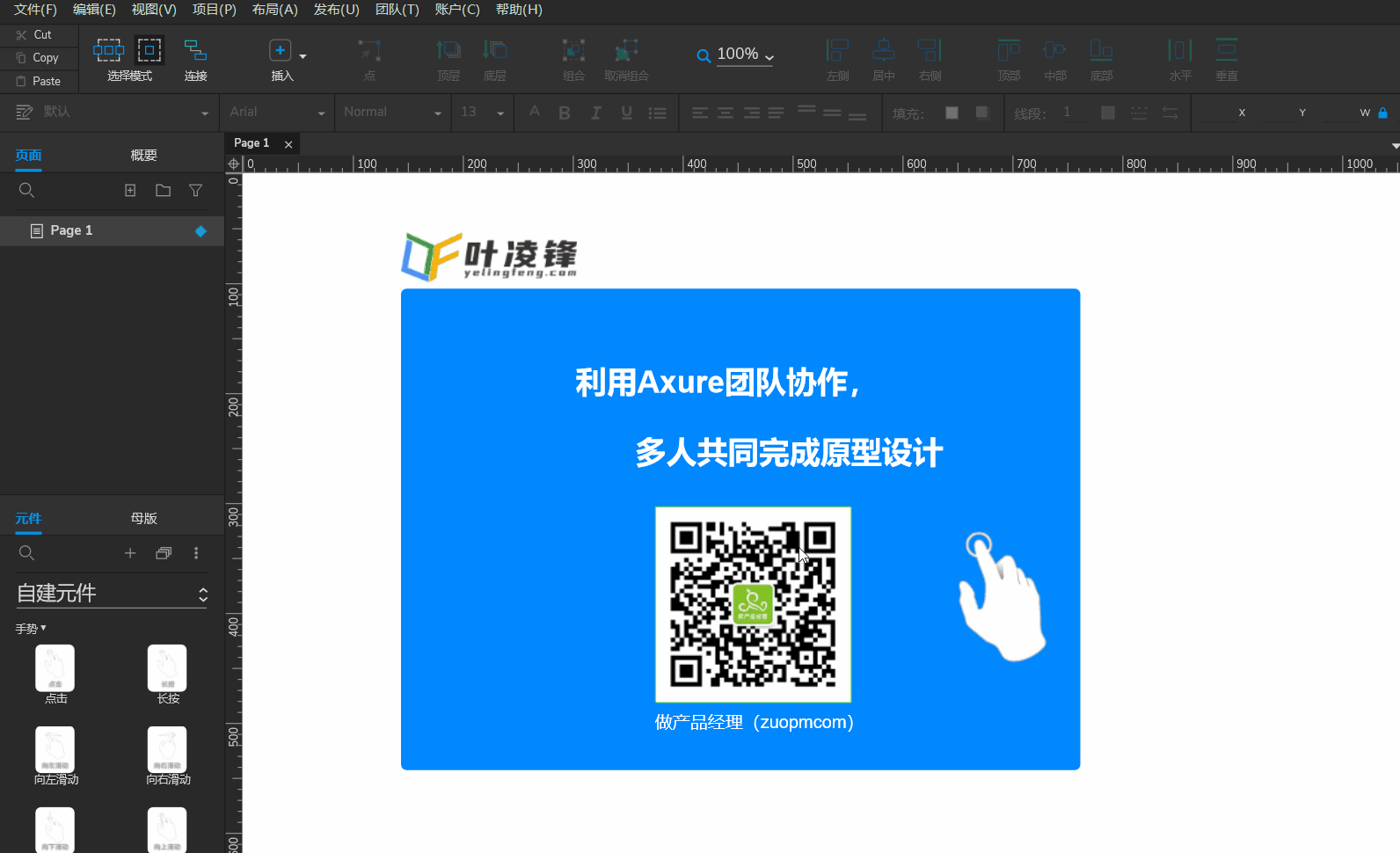Click the filter funnel icon in pages panel
Viewport: 1400px width, 853px height.
(196, 190)
